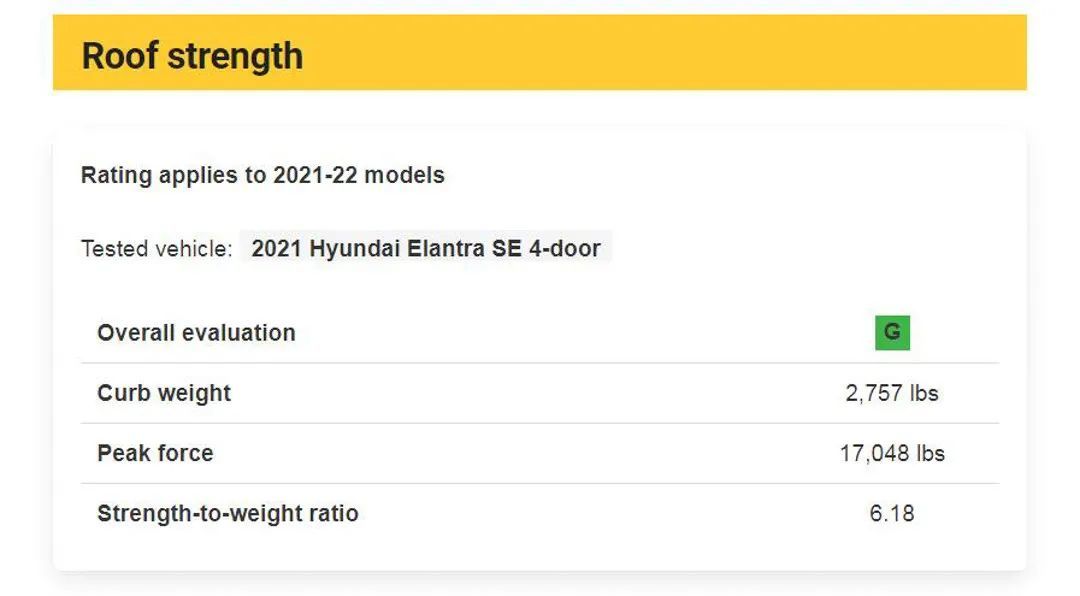Viewport: 1080px width, 596px height.
Task: Click the 4-door text in the vehicle tag
Action: point(565,248)
